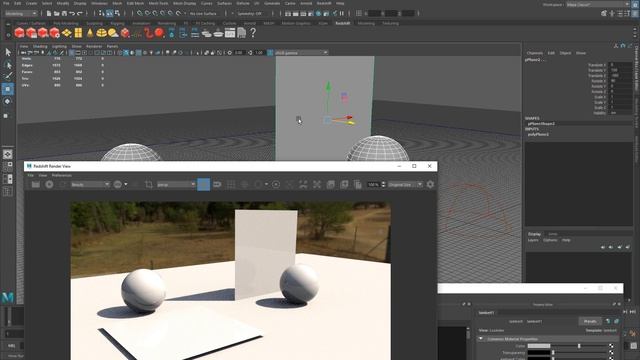Click the yellow window-pane shelf icon

click(78, 33)
